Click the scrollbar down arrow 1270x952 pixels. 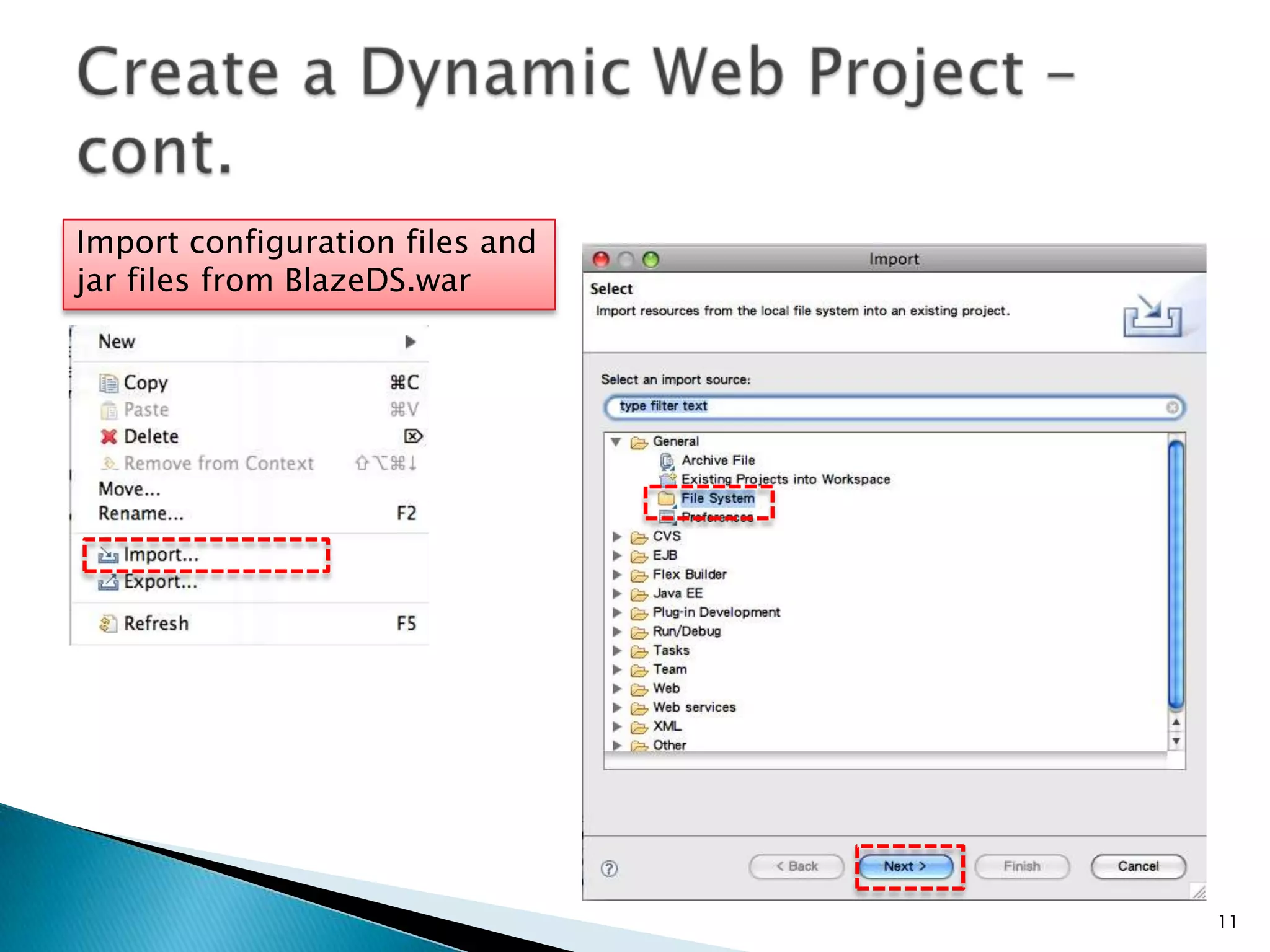(1176, 741)
